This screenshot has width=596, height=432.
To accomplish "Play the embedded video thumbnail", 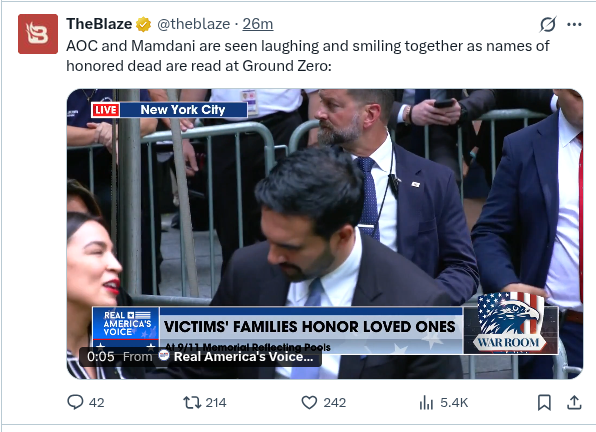I will pyautogui.click(x=325, y=234).
